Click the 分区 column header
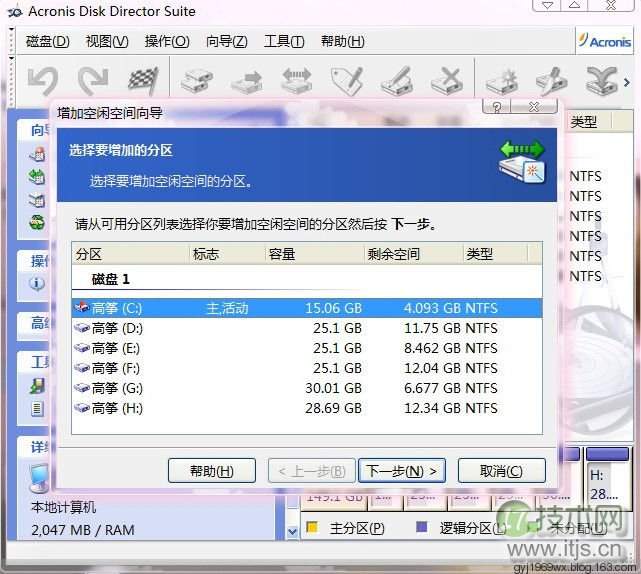This screenshot has height=574, width=641. (131, 254)
